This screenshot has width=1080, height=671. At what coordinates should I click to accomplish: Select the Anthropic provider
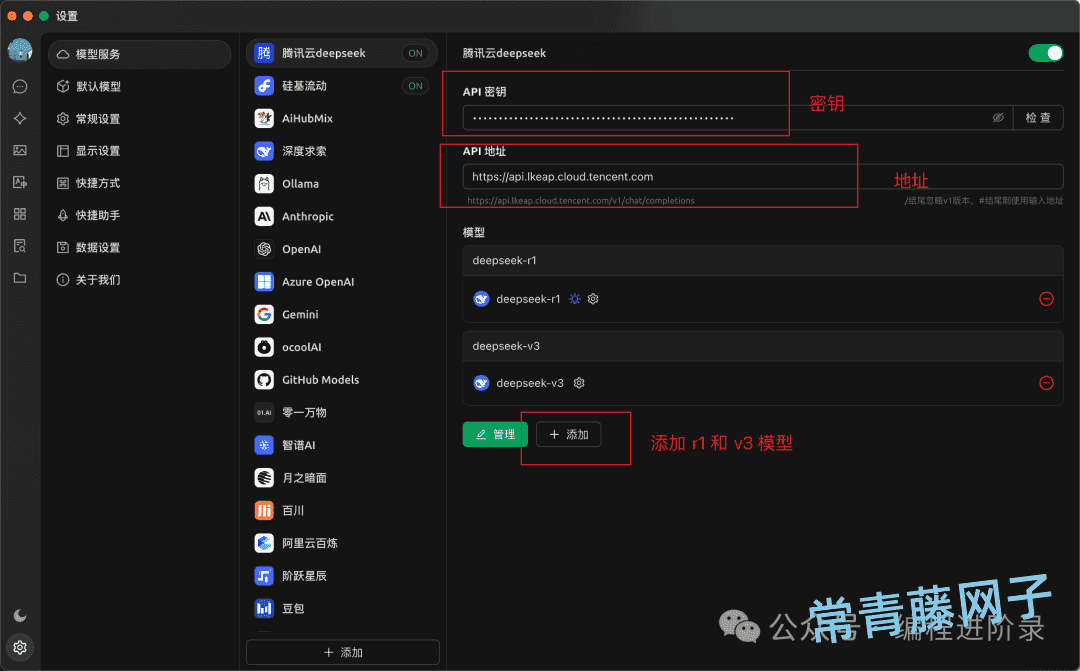pos(342,216)
